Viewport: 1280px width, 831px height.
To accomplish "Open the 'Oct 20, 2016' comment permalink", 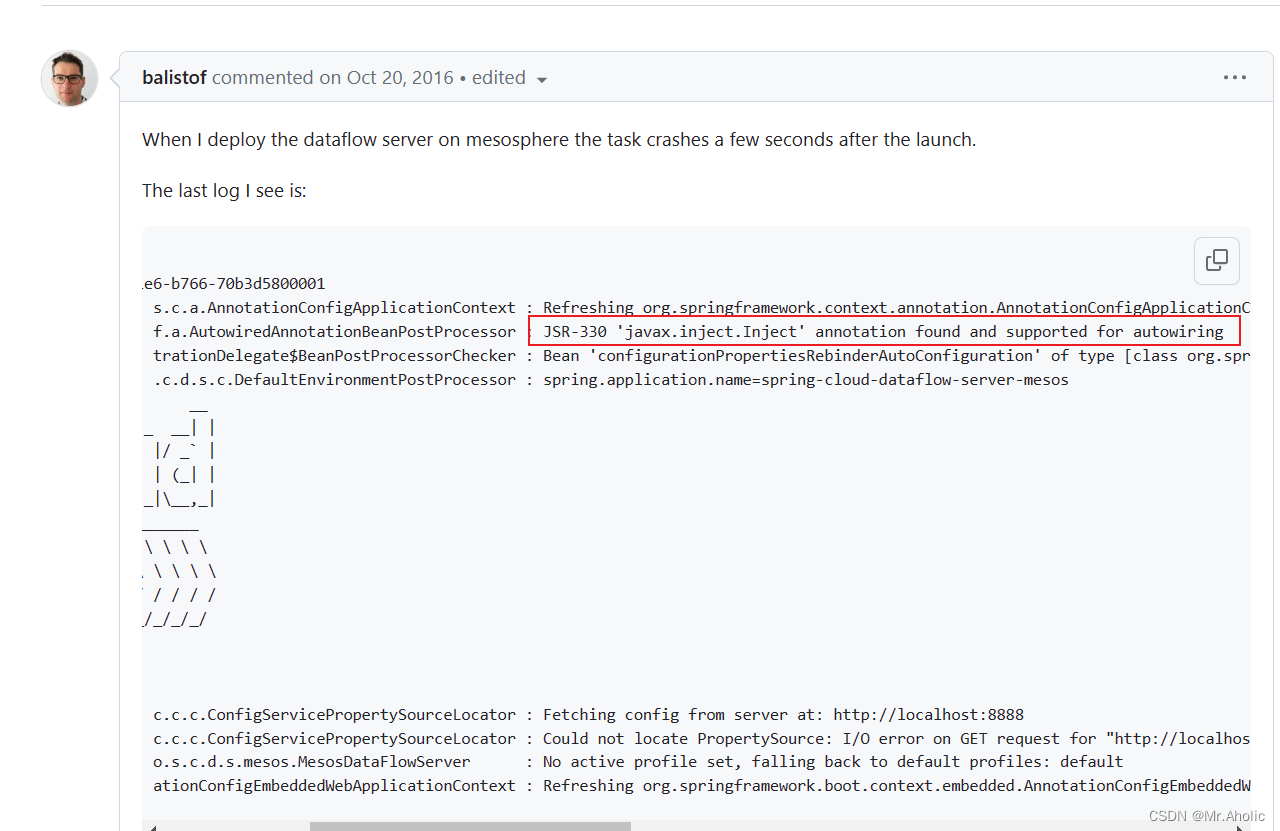I will pos(399,77).
